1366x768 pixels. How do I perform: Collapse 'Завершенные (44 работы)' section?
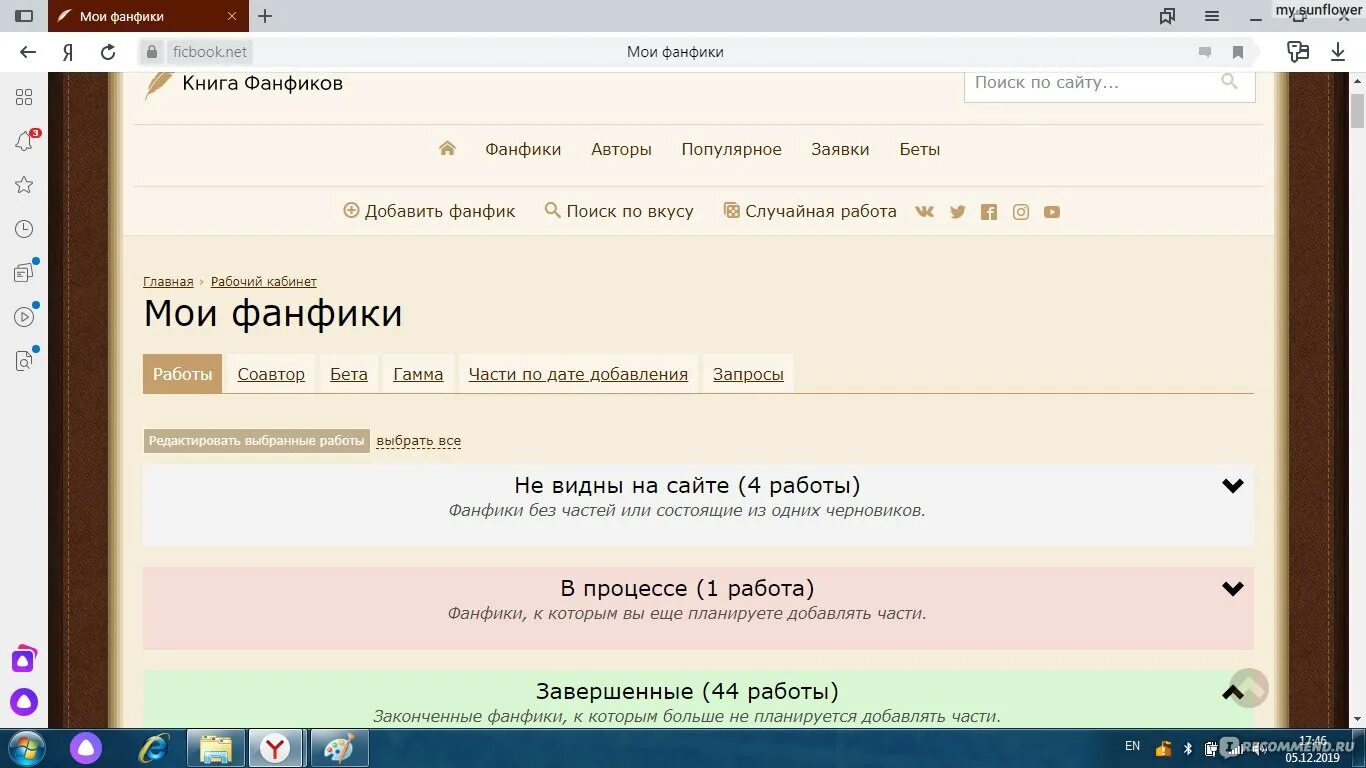[x=1233, y=692]
